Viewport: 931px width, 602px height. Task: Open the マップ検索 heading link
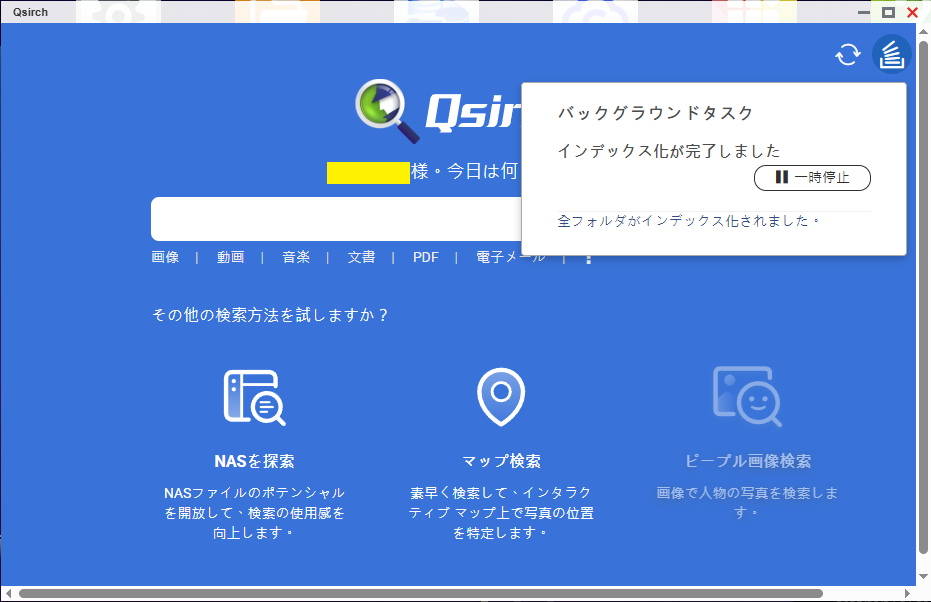[x=501, y=462]
